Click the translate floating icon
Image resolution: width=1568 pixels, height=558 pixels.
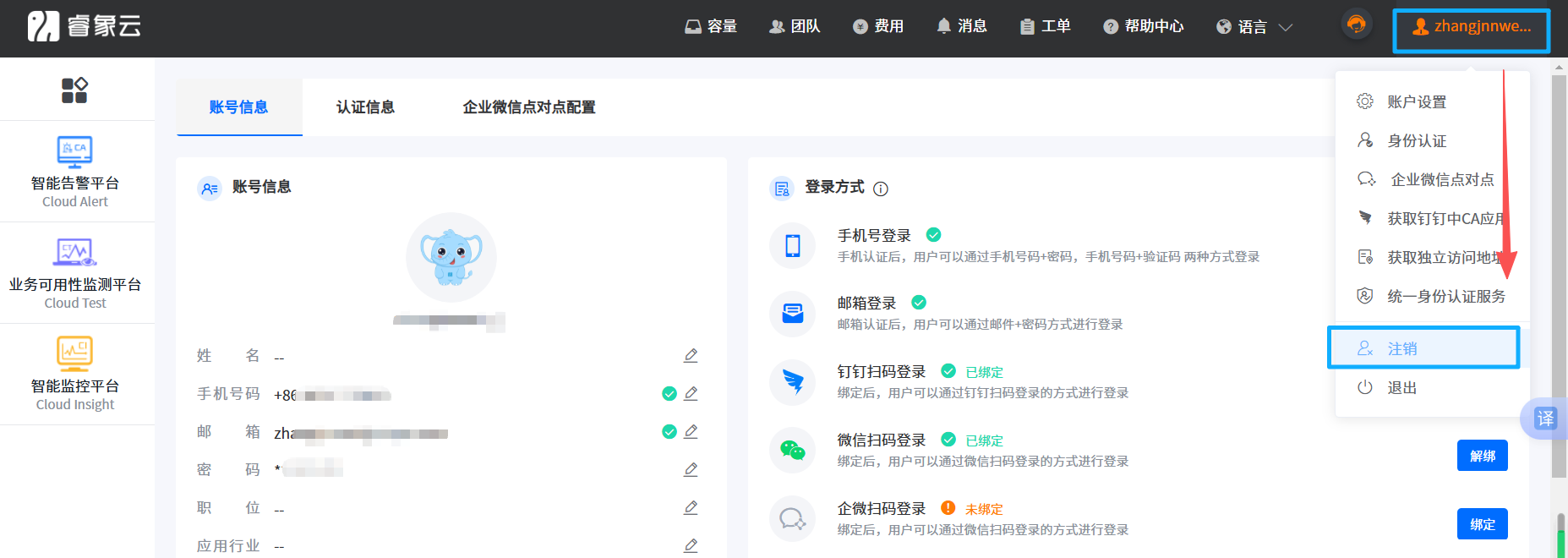tap(1545, 418)
